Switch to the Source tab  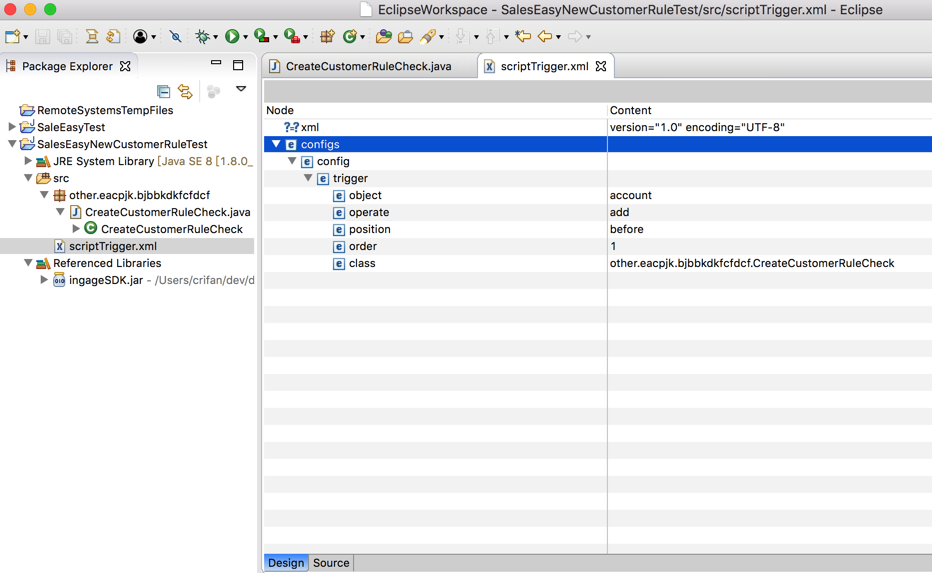[x=331, y=563]
